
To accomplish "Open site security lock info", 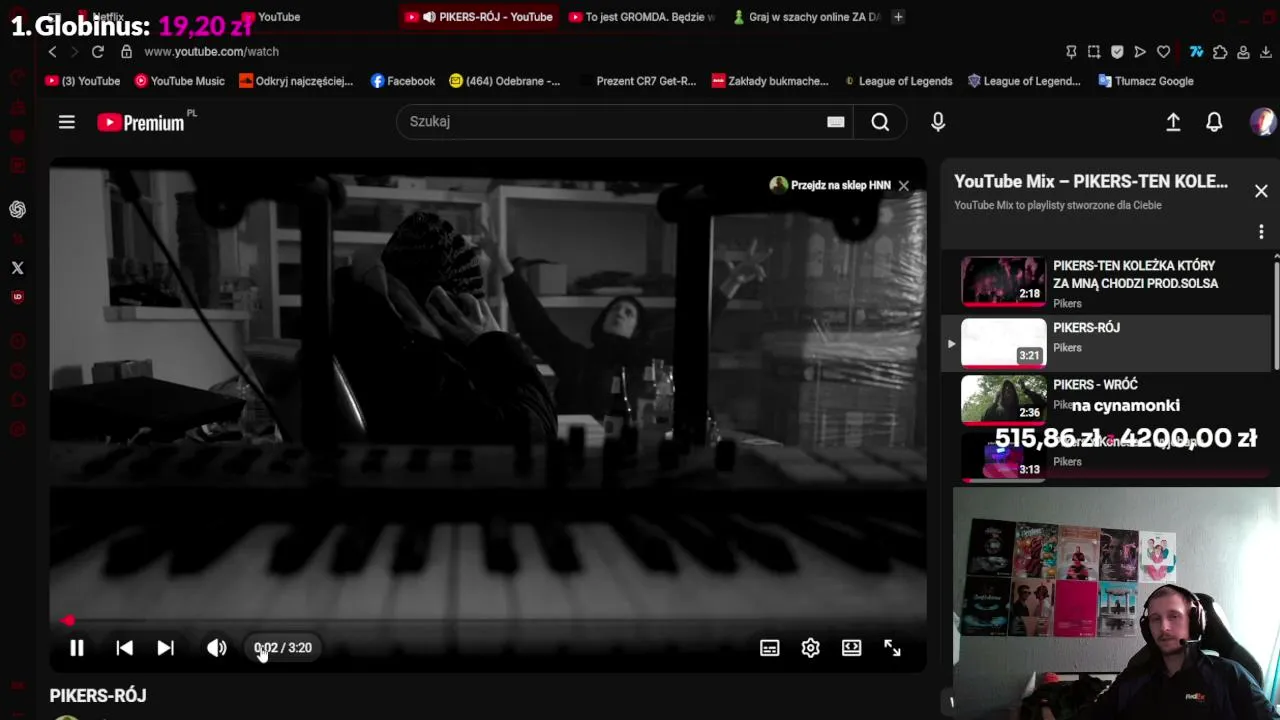I will (x=126, y=52).
